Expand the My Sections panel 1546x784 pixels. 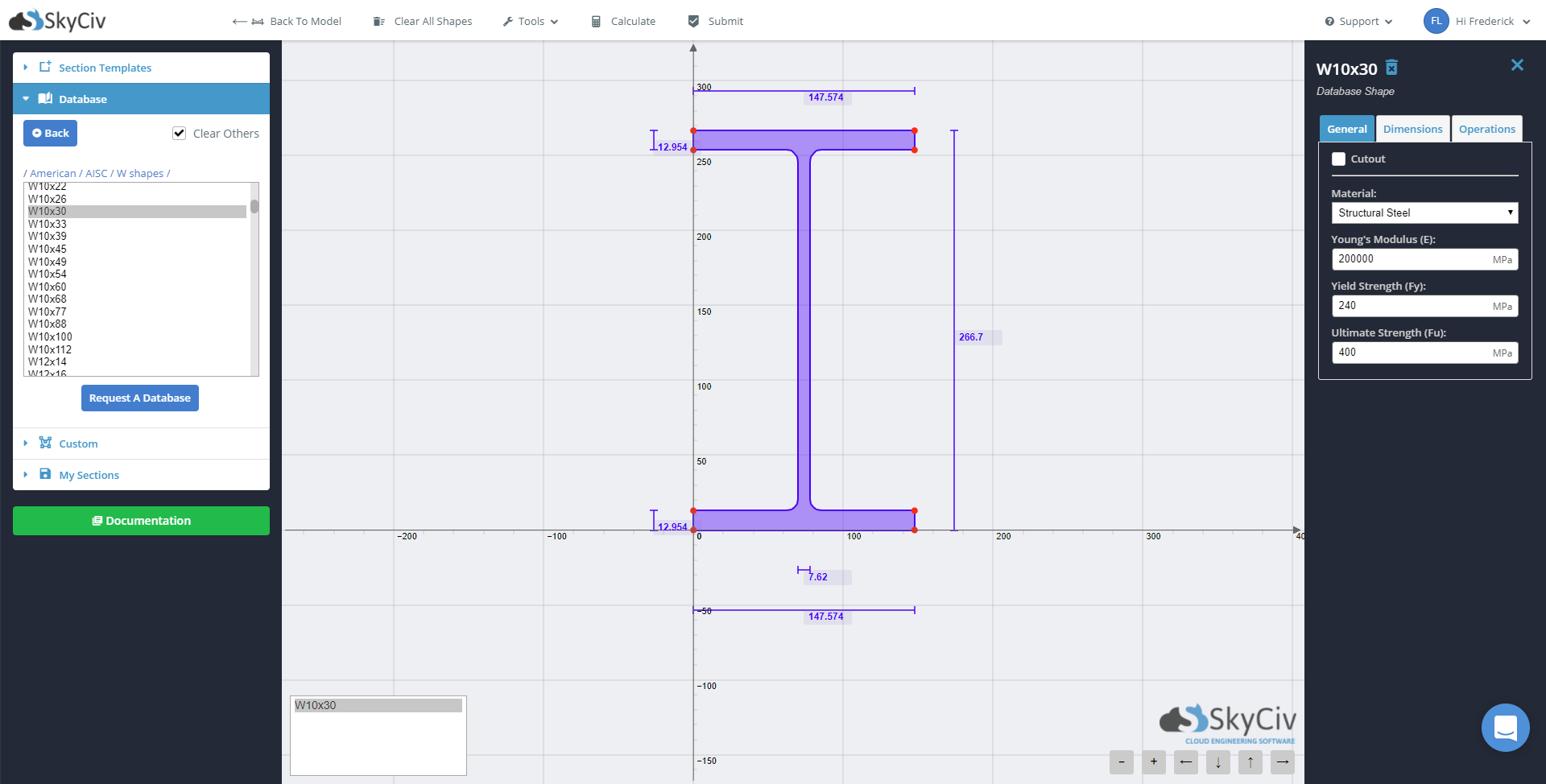(x=89, y=475)
